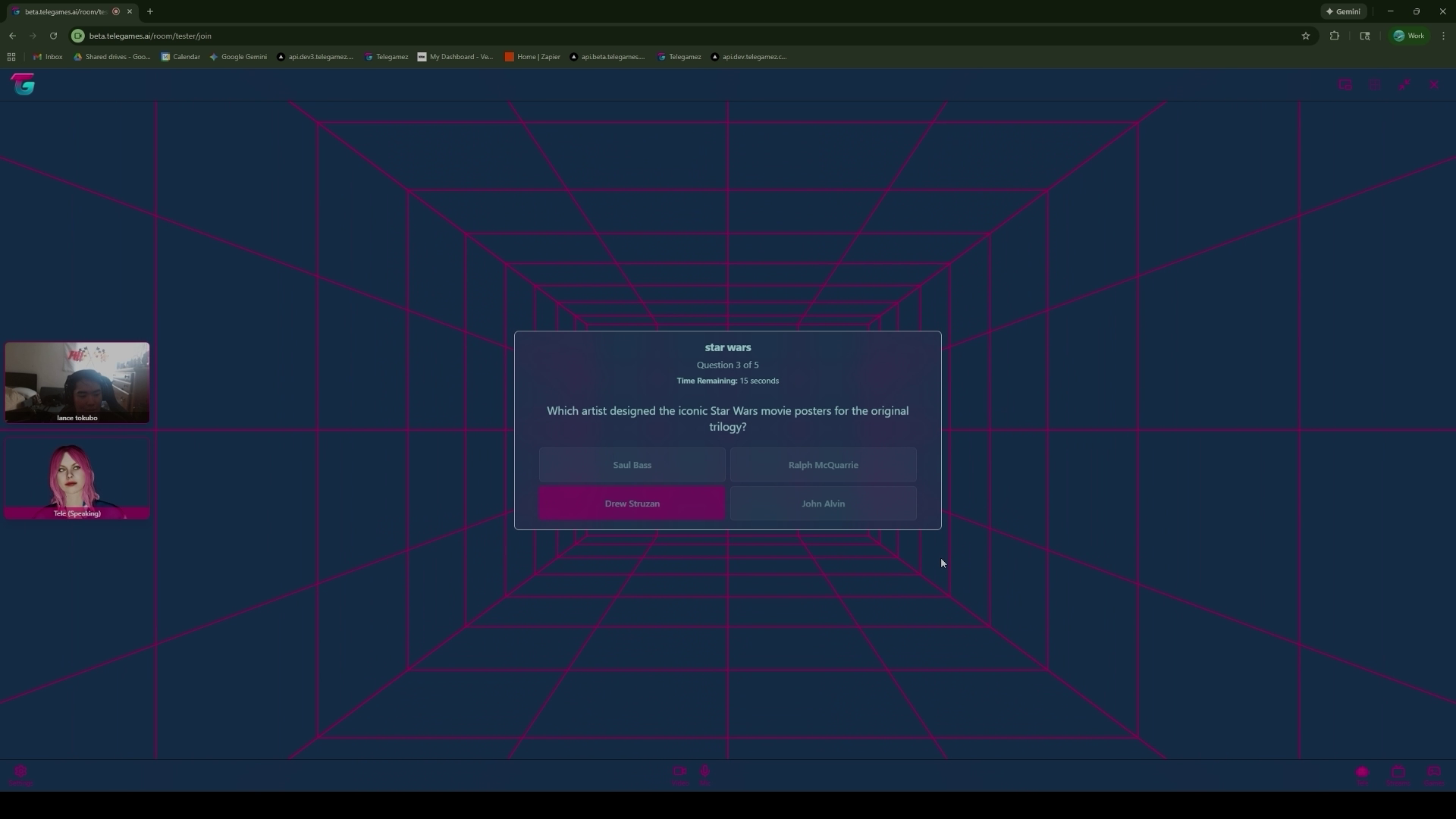1456x819 pixels.
Task: Click the Telegamez logo icon
Action: (24, 84)
